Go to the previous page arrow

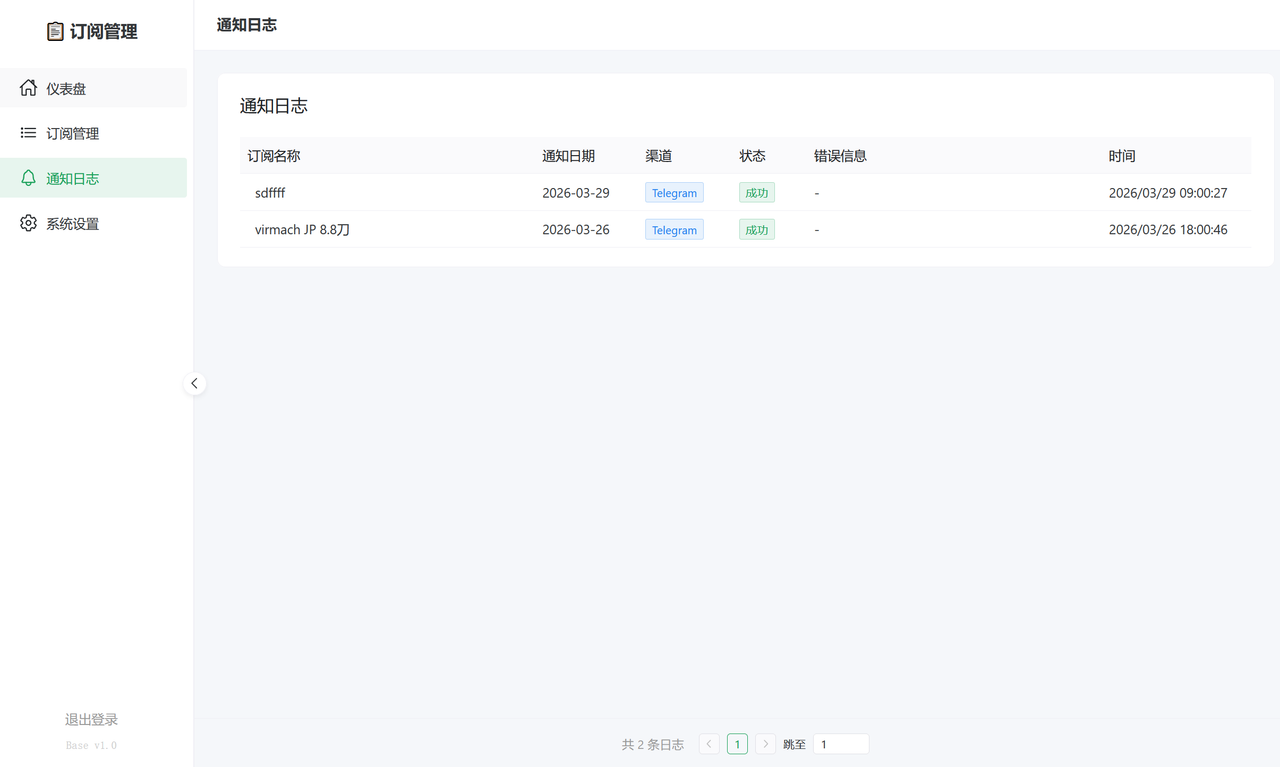[x=709, y=744]
